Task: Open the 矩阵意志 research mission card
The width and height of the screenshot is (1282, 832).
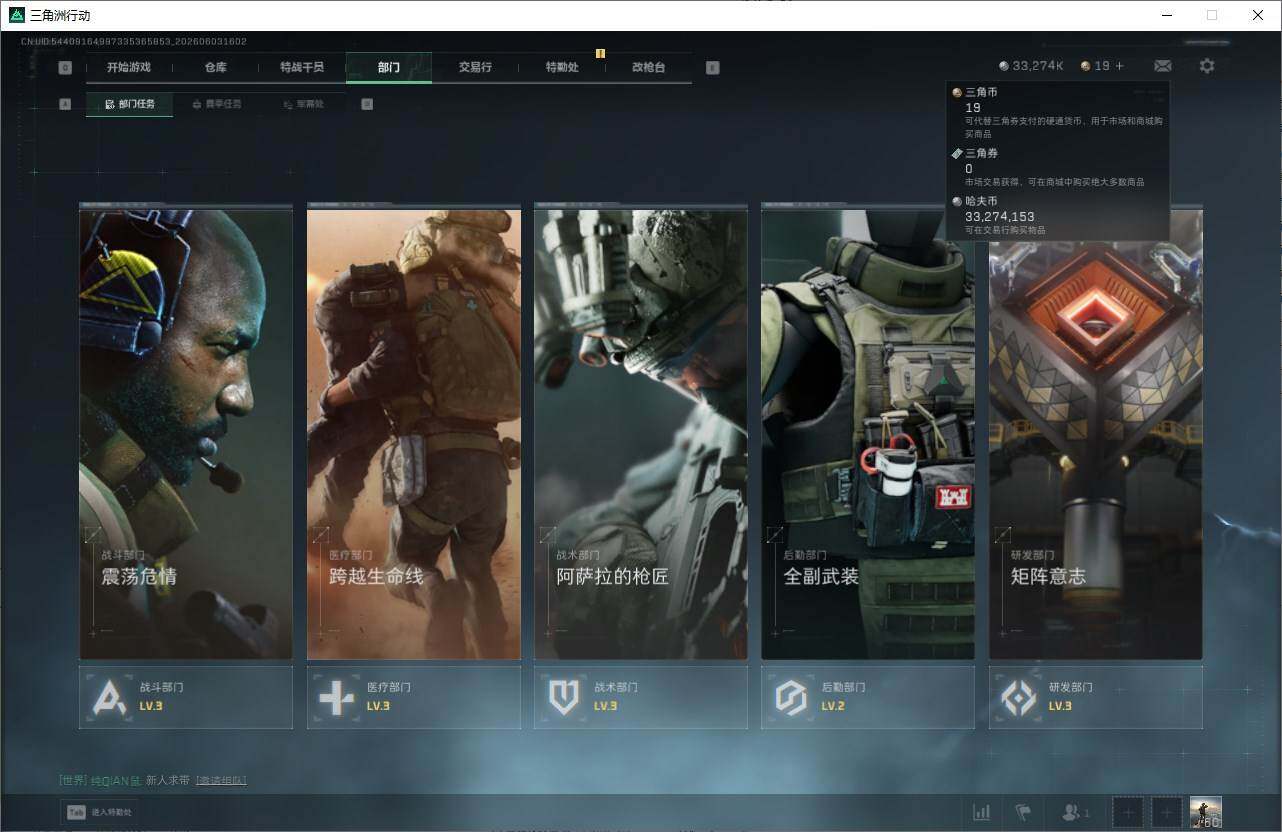Action: click(x=1096, y=432)
